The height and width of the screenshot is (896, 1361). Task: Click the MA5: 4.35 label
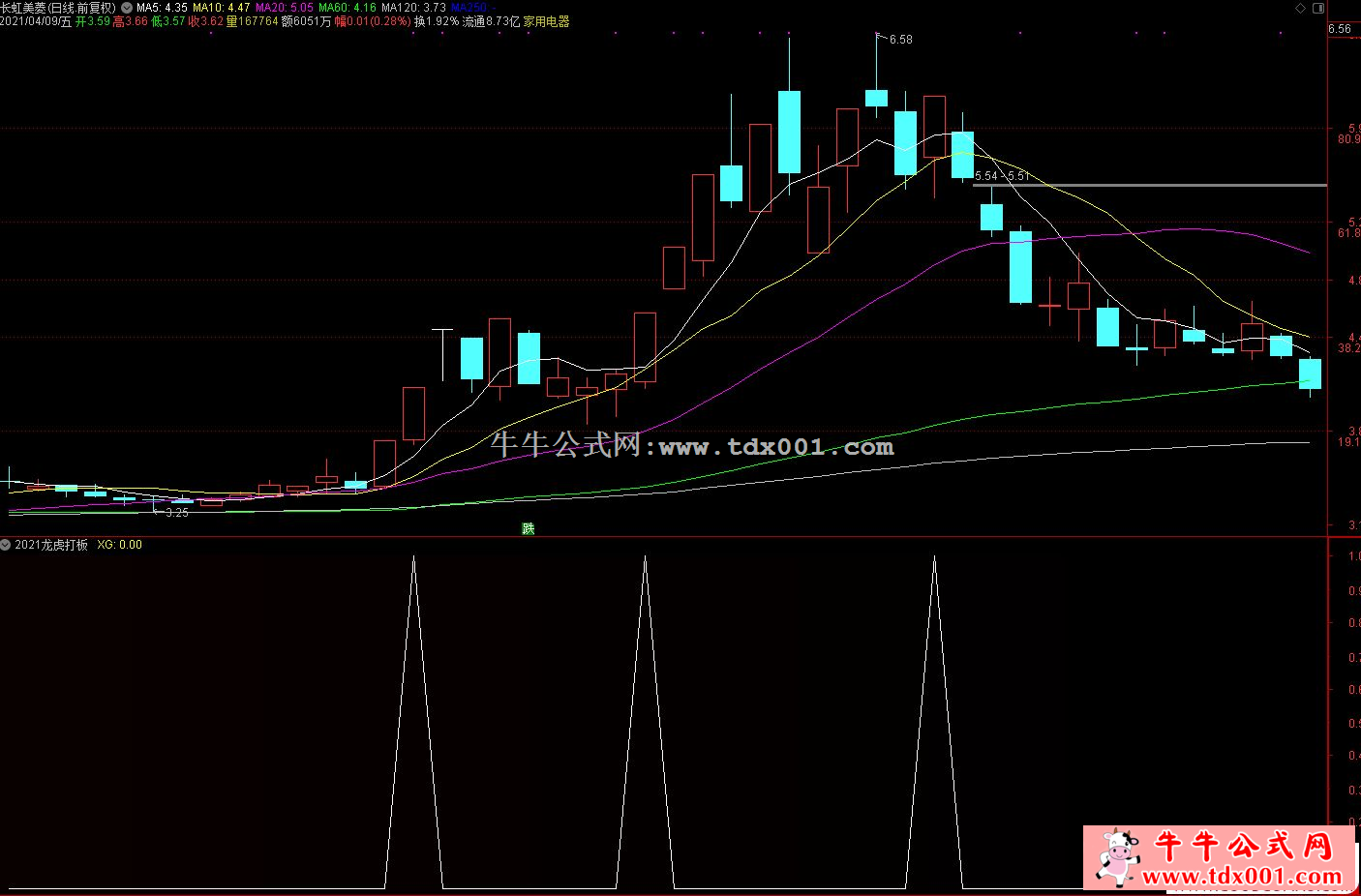point(162,8)
